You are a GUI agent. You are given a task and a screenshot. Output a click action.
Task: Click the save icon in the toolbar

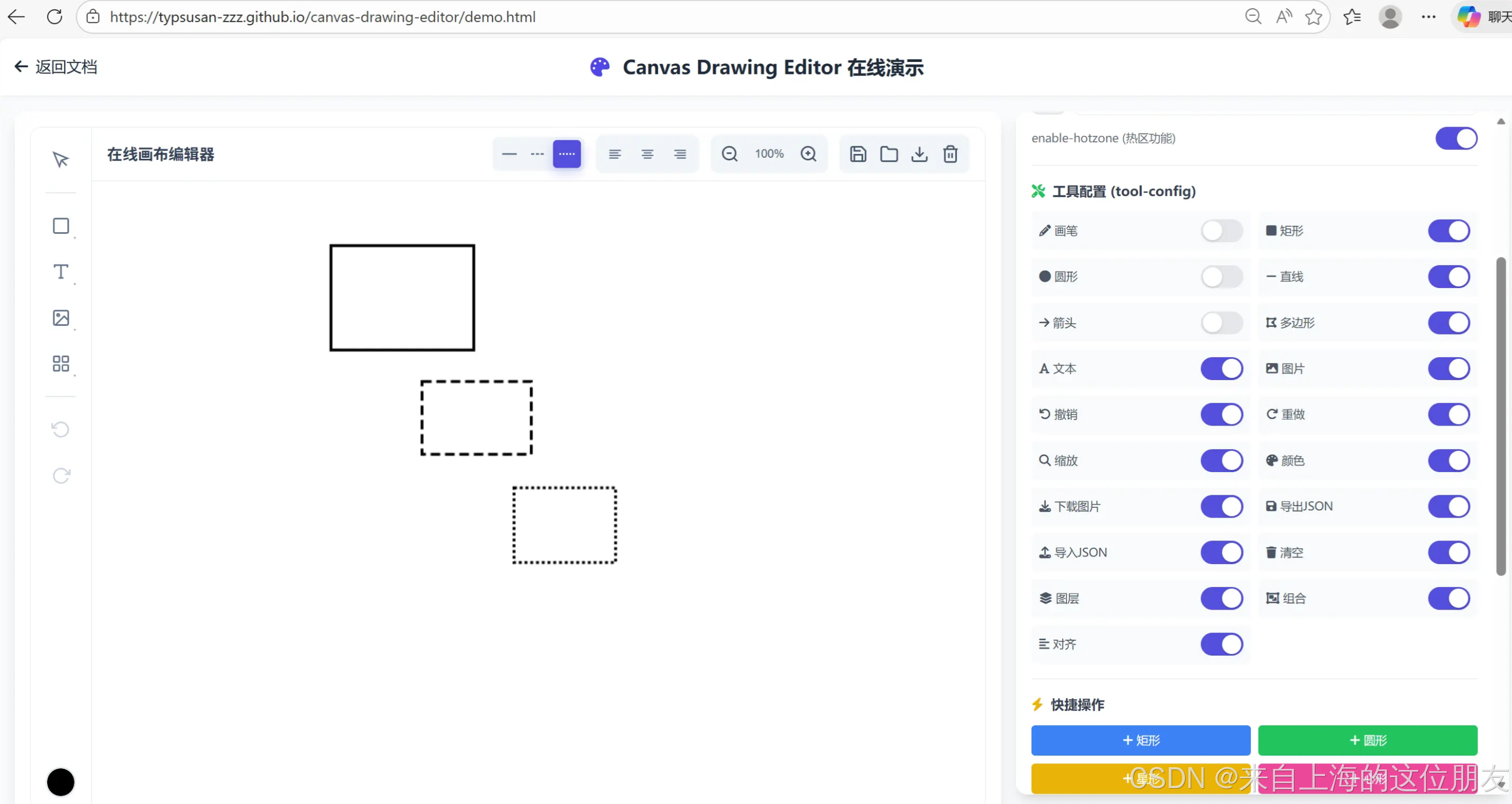858,154
